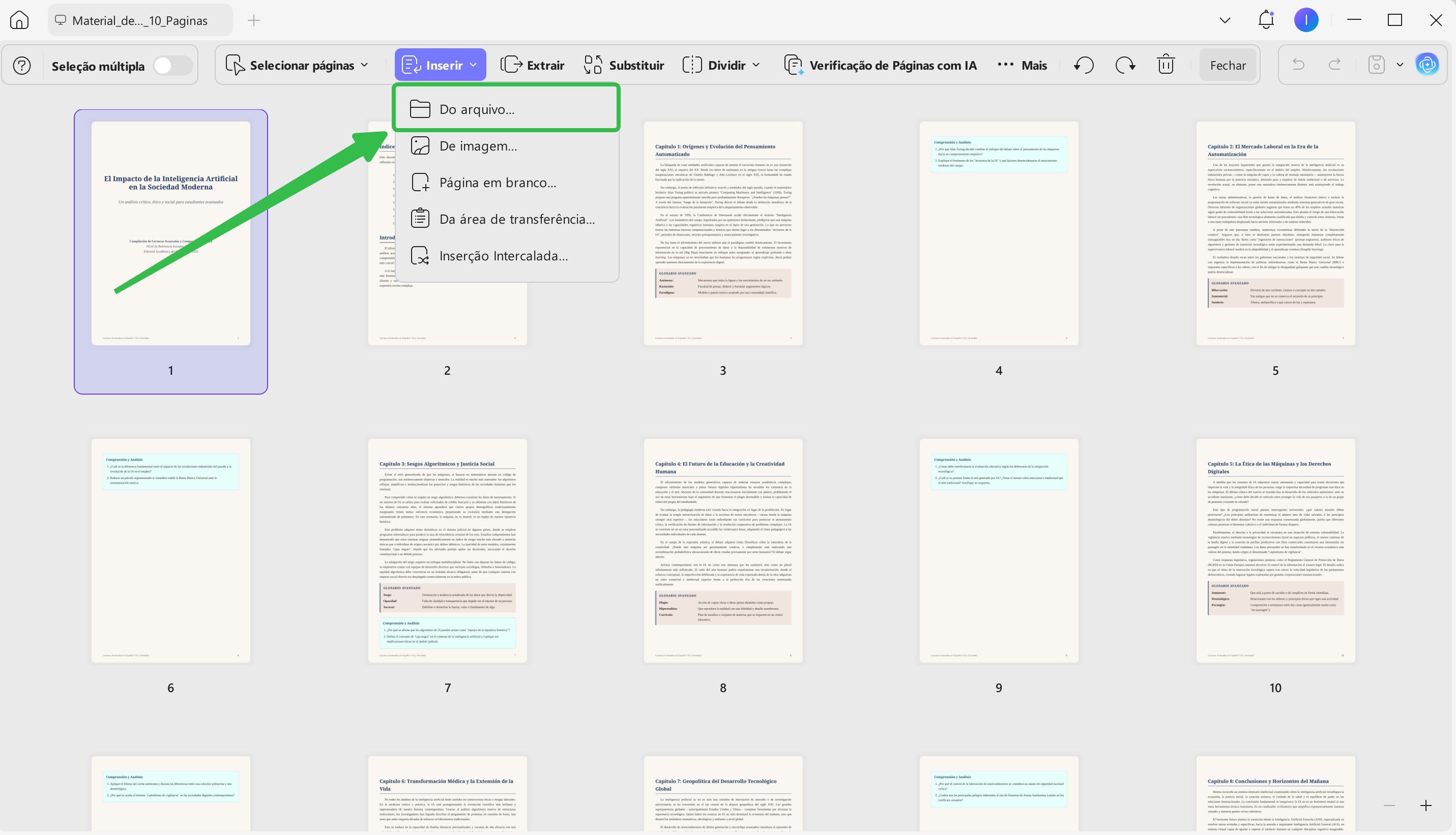The height and width of the screenshot is (835, 1456).
Task: Zoom in thumbnails with plus button
Action: point(1425,805)
